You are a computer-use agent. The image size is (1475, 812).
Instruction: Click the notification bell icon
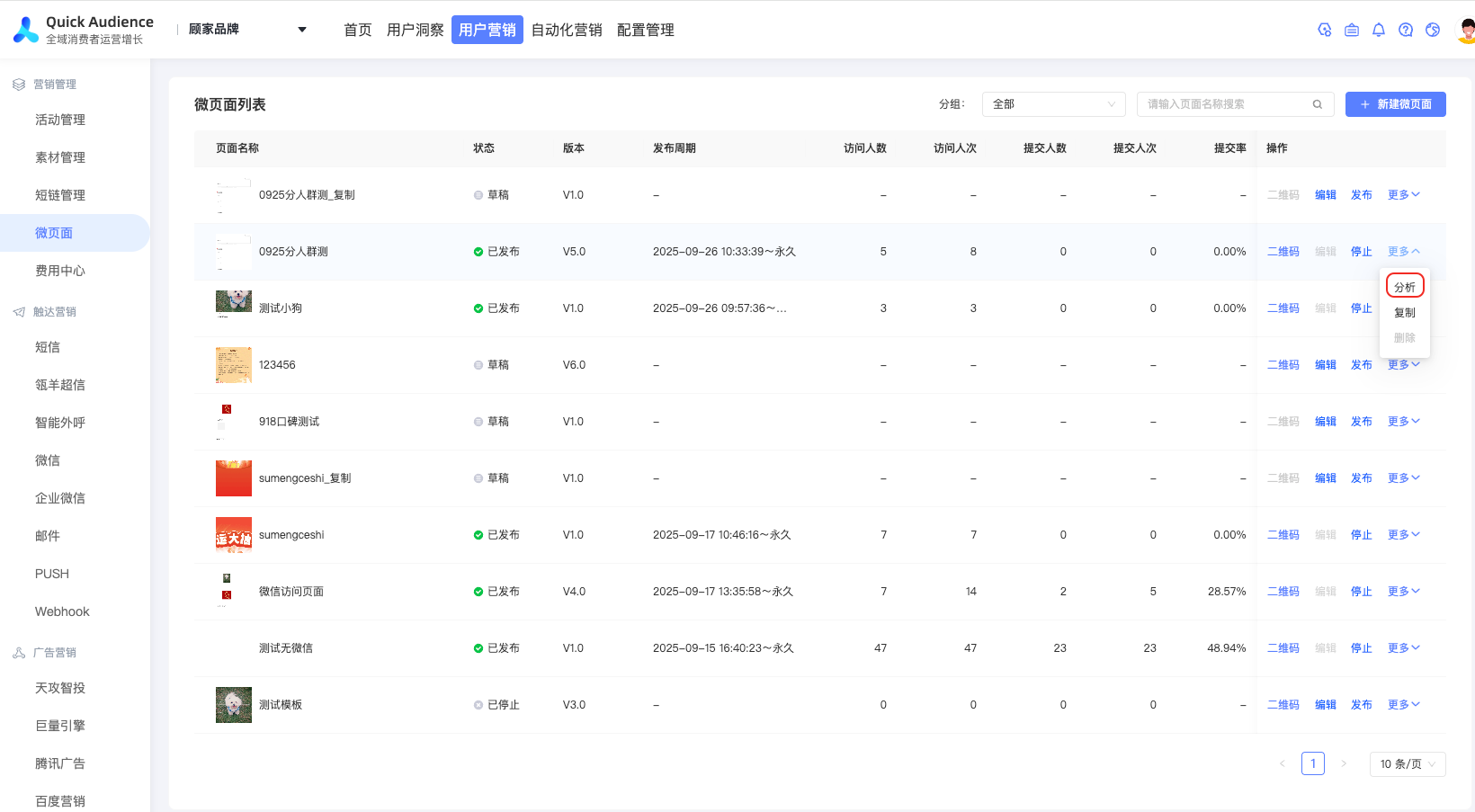(1378, 30)
